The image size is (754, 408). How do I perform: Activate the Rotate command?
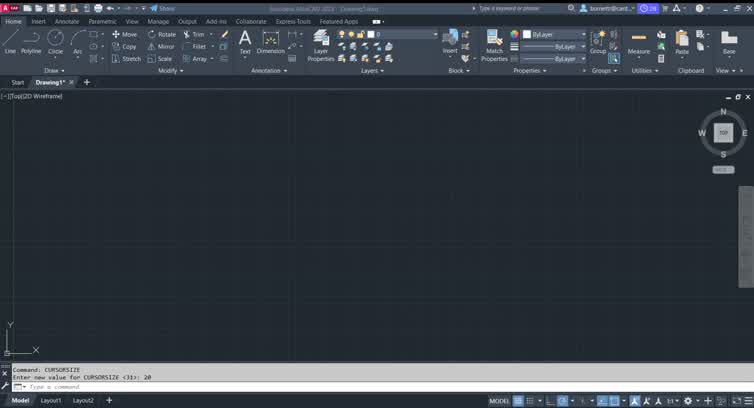click(162, 34)
